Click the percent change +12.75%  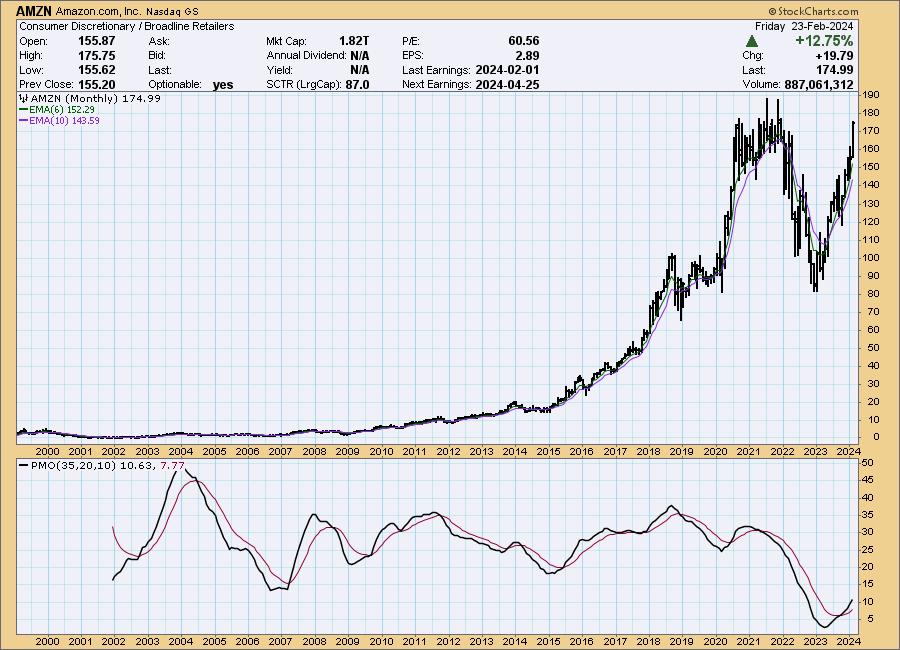[824, 41]
